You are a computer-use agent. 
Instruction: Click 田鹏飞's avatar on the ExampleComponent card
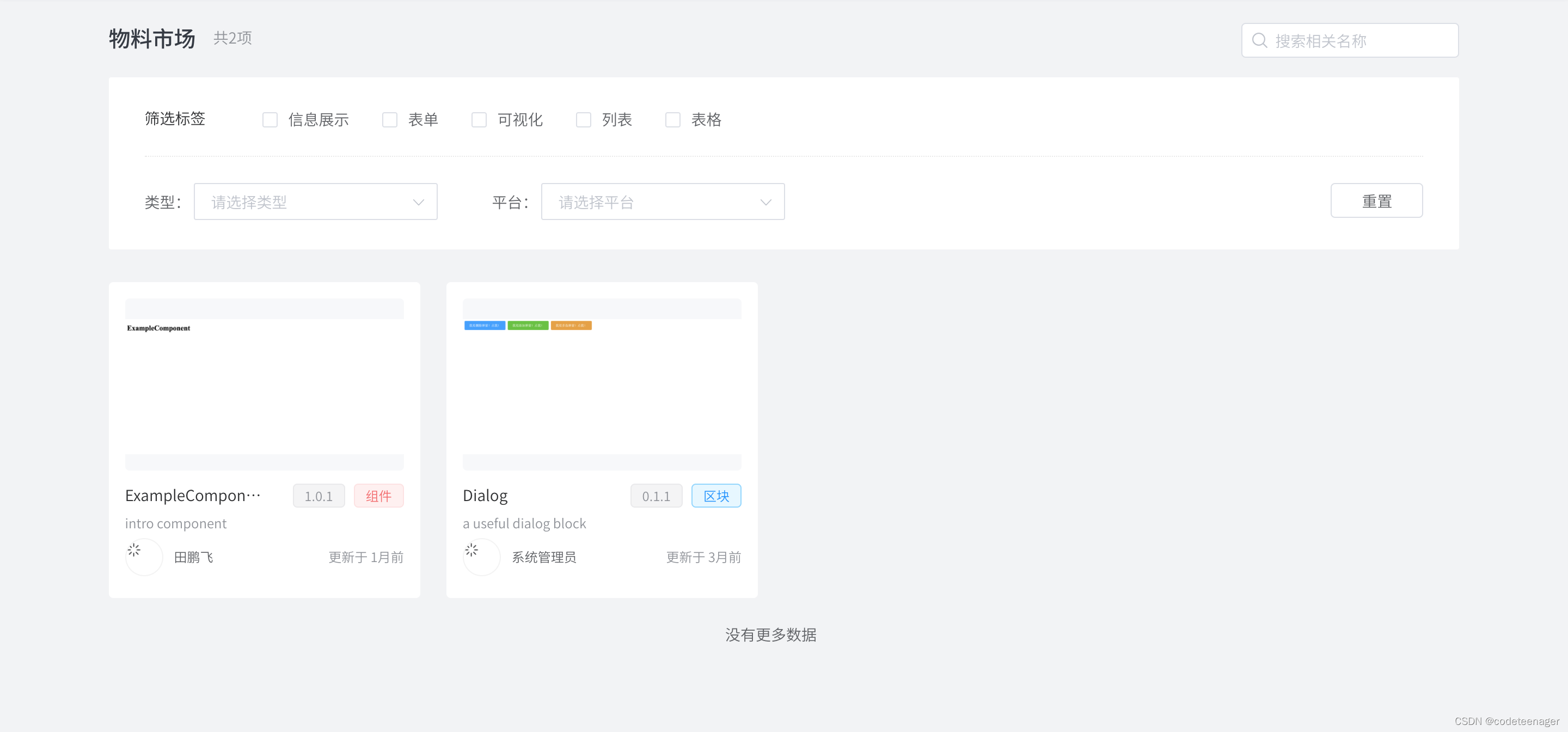[x=144, y=557]
